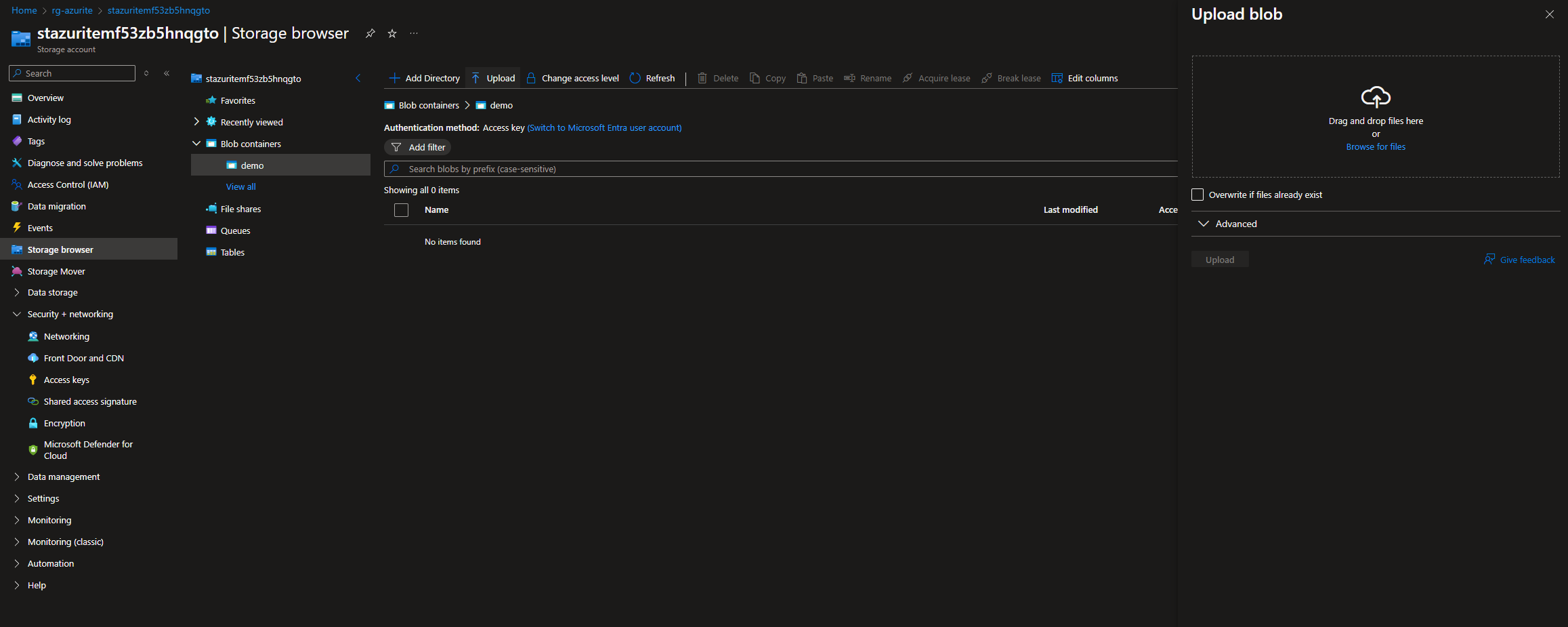Open Microsoft Defender for Cloud
Viewport: 1568px width, 627px height.
coord(89,450)
